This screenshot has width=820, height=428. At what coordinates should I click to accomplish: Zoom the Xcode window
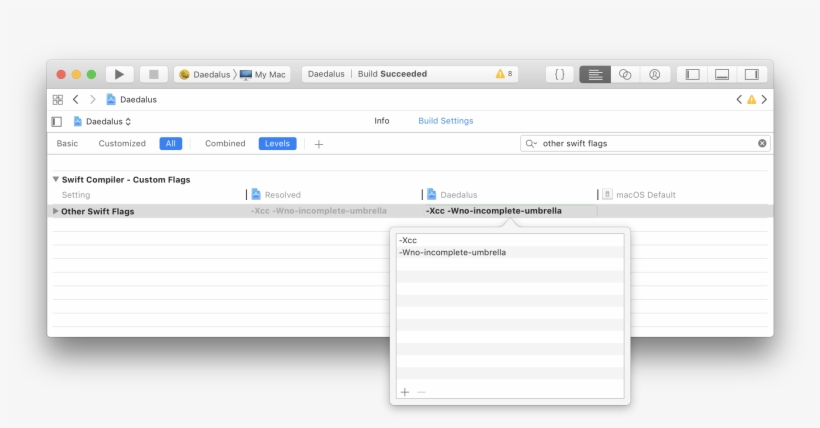pos(92,74)
